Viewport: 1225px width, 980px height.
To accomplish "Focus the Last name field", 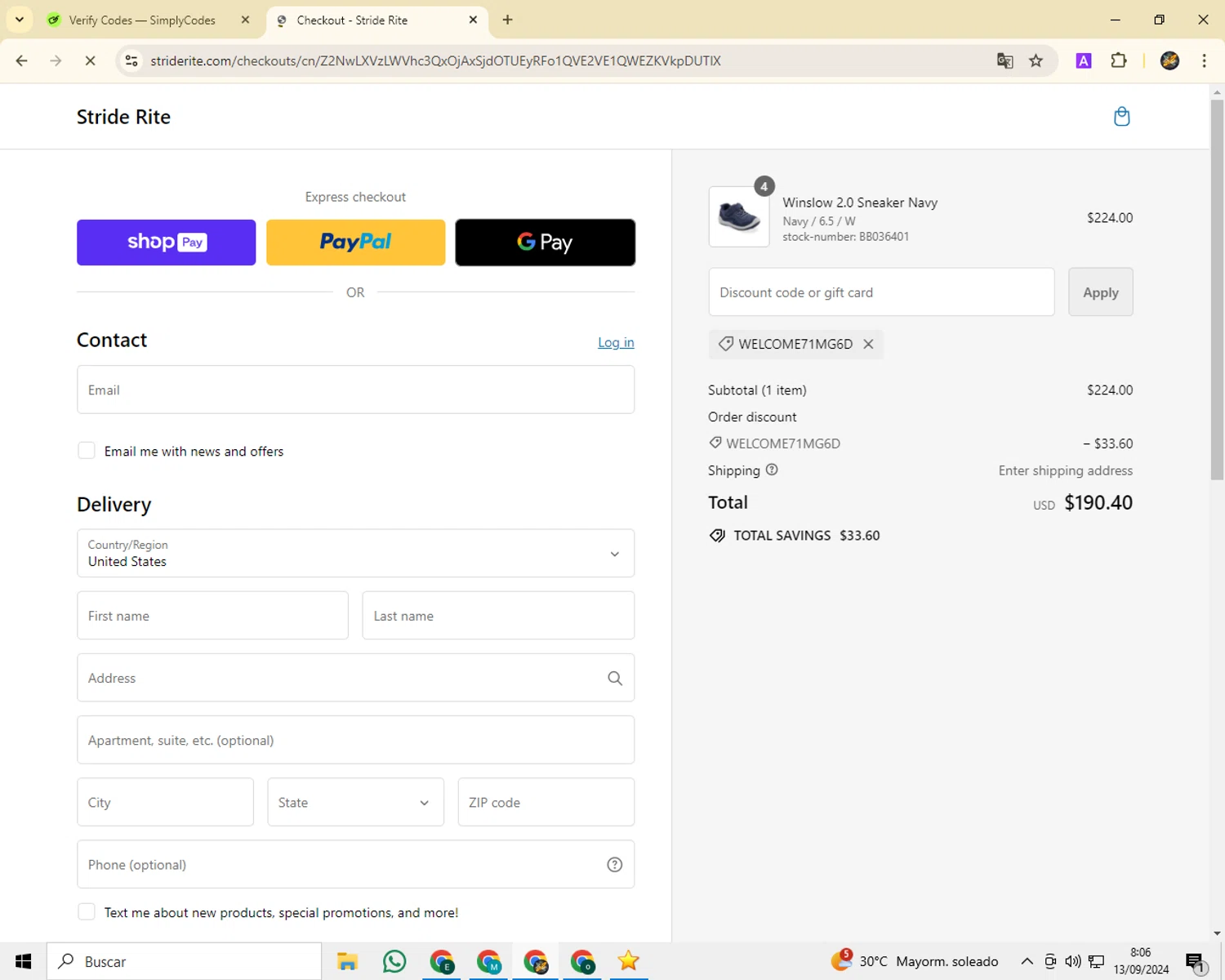I will click(498, 616).
